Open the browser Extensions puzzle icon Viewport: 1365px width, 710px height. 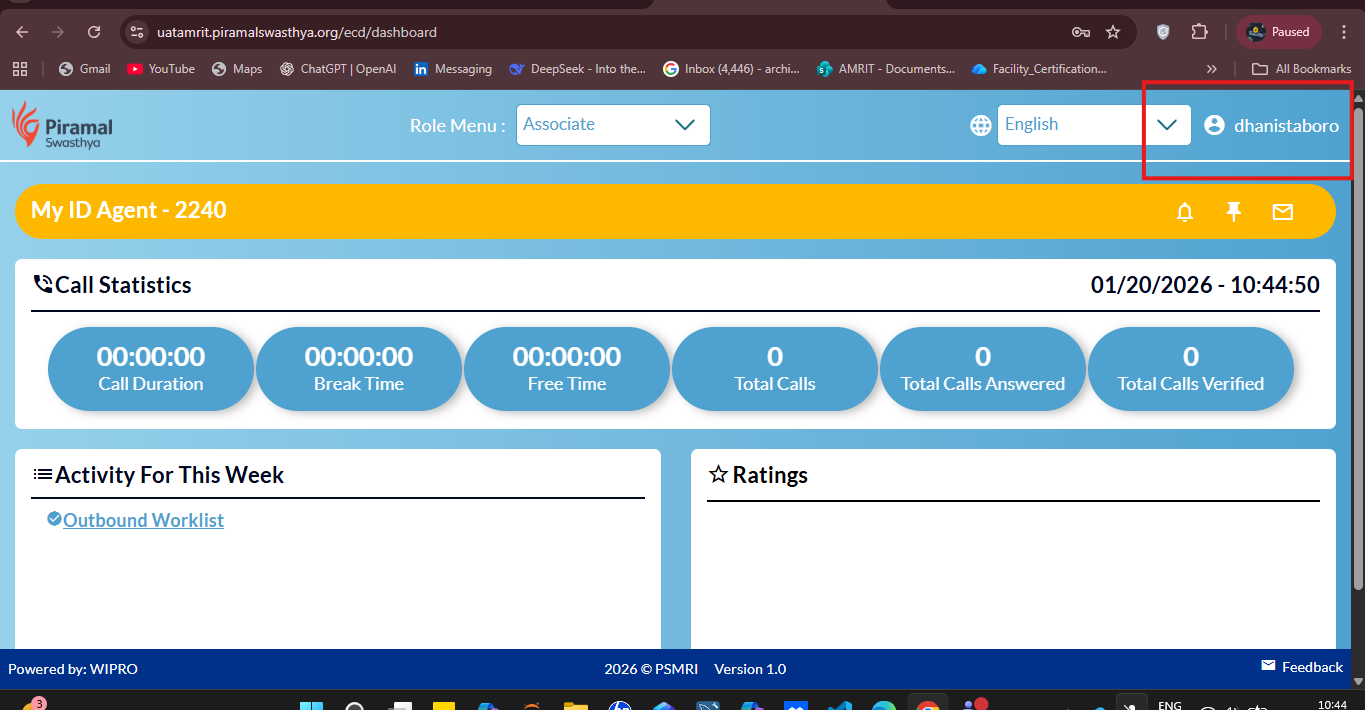(x=1199, y=32)
